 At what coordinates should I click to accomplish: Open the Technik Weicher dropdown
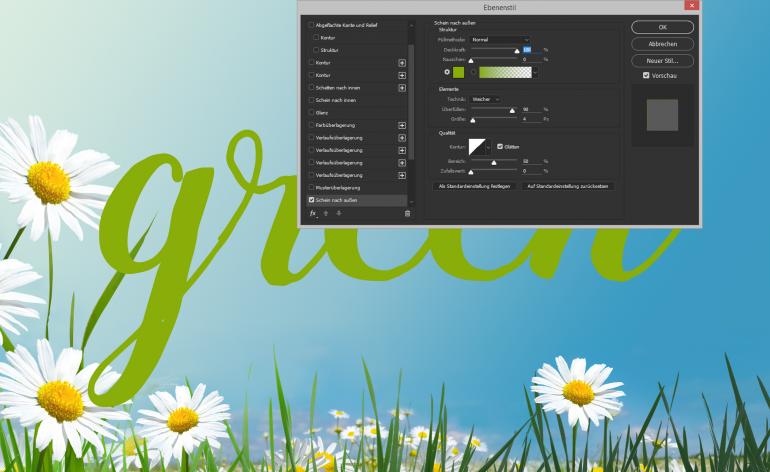tap(484, 99)
